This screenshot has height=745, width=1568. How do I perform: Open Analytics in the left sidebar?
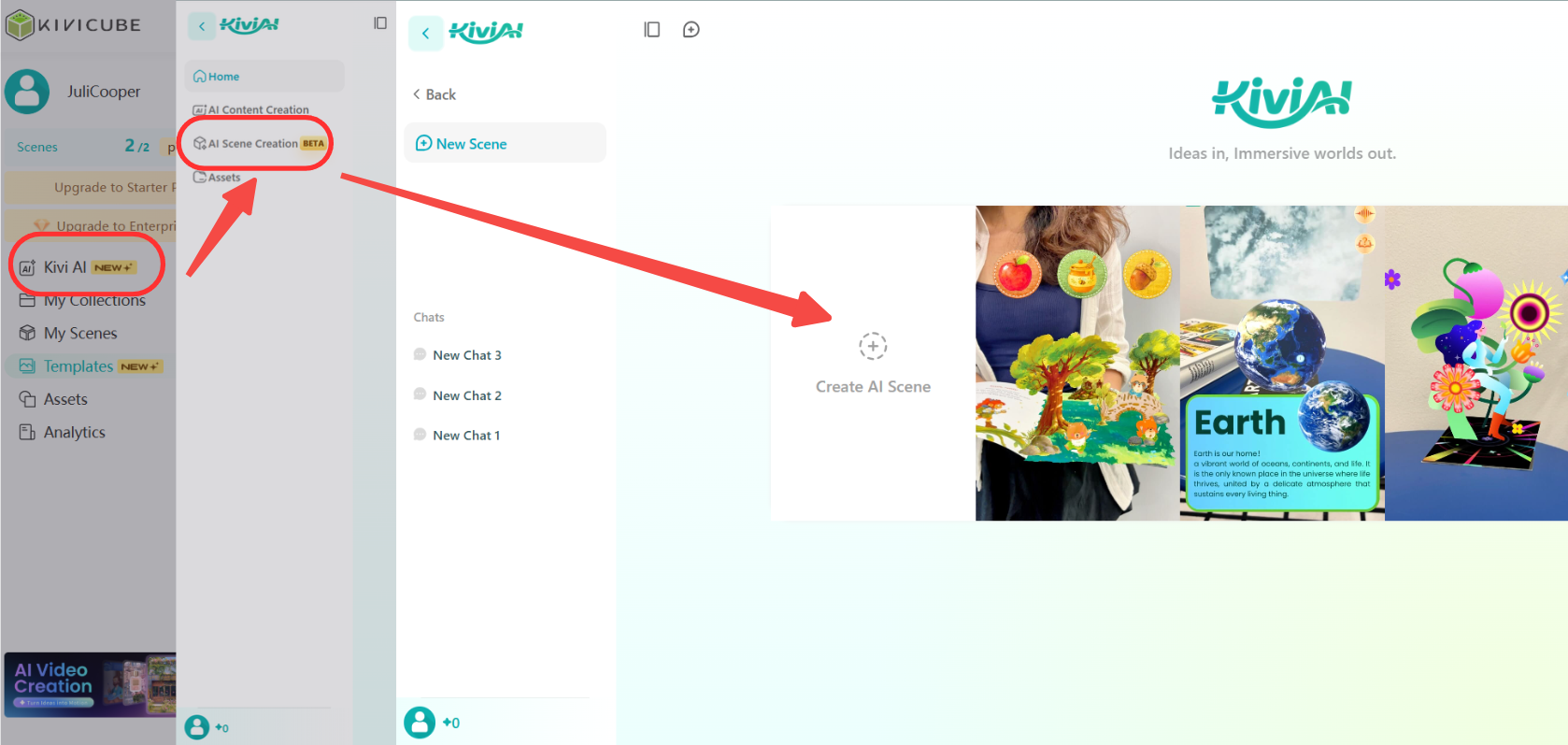coord(62,432)
